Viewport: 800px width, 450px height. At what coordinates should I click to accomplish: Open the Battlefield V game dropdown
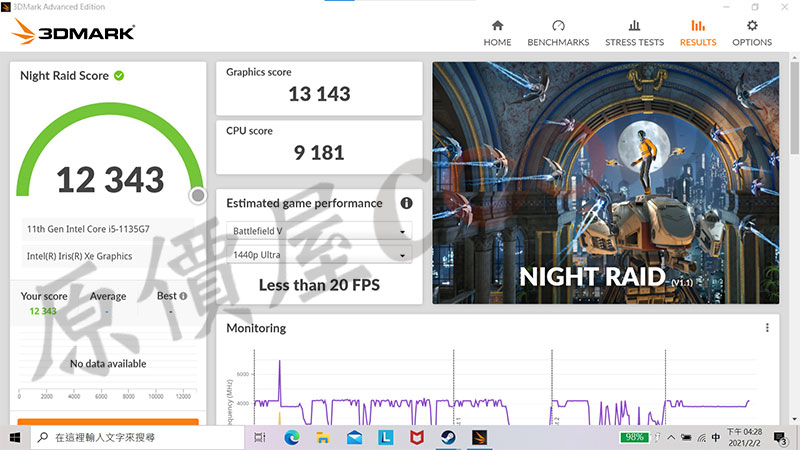pos(319,231)
